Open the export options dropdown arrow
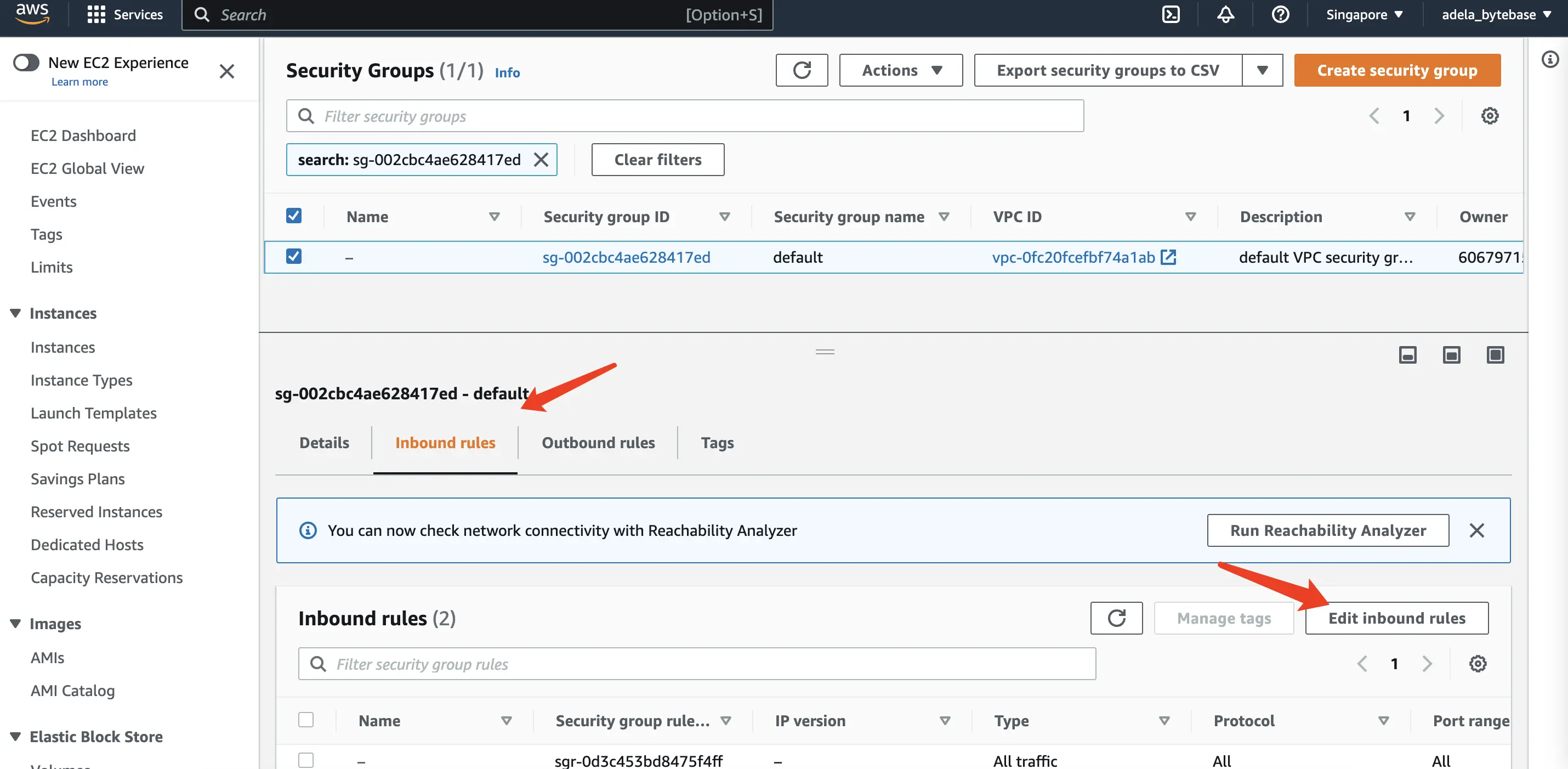 pos(1262,70)
